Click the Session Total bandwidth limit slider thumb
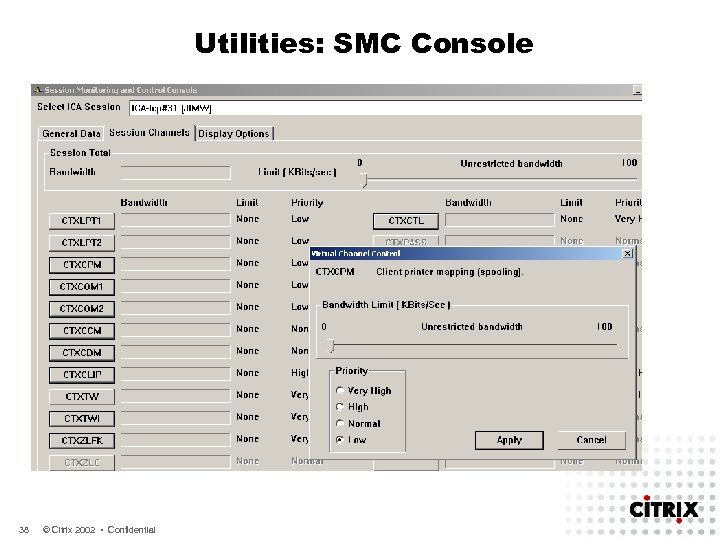This screenshot has height=540, width=720. click(364, 180)
